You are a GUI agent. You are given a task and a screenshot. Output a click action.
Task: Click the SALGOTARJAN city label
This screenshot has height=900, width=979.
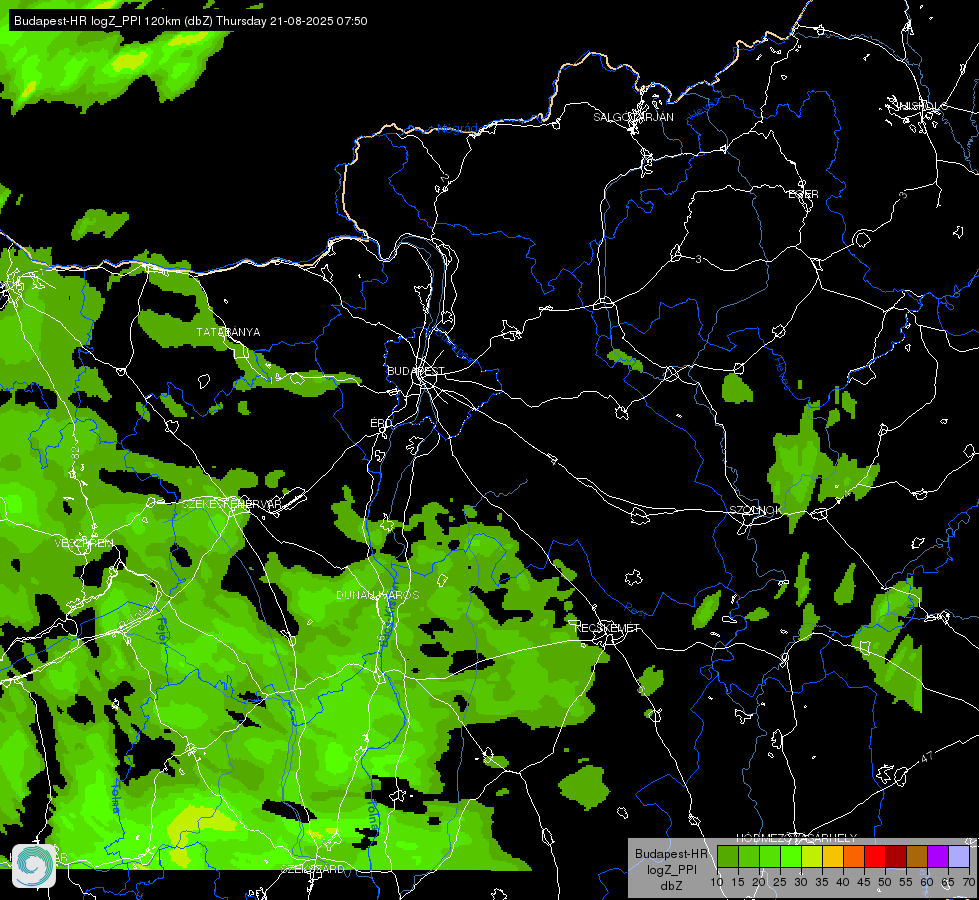tap(633, 117)
